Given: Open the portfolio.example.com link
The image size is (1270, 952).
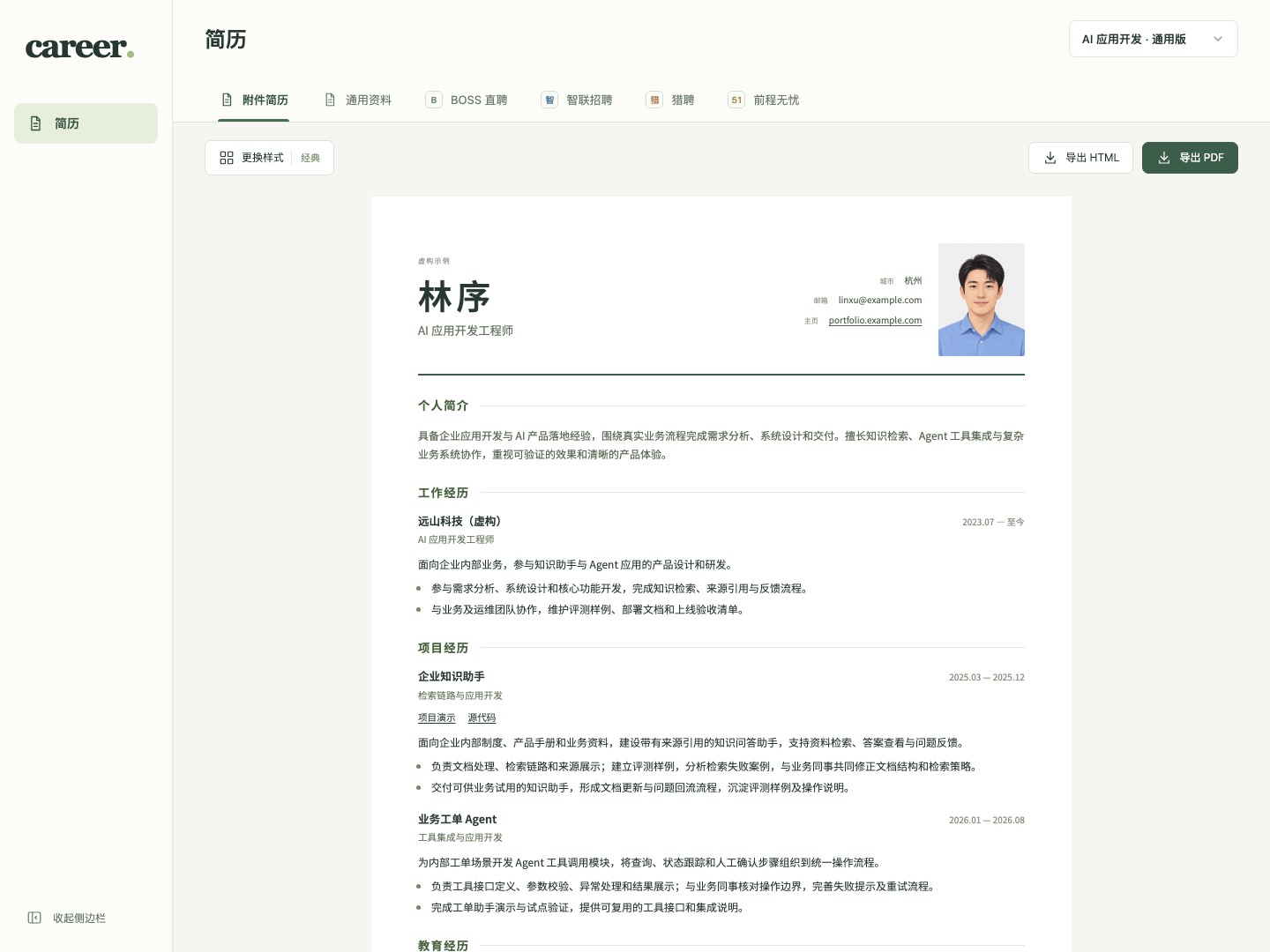Looking at the screenshot, I should click(875, 320).
